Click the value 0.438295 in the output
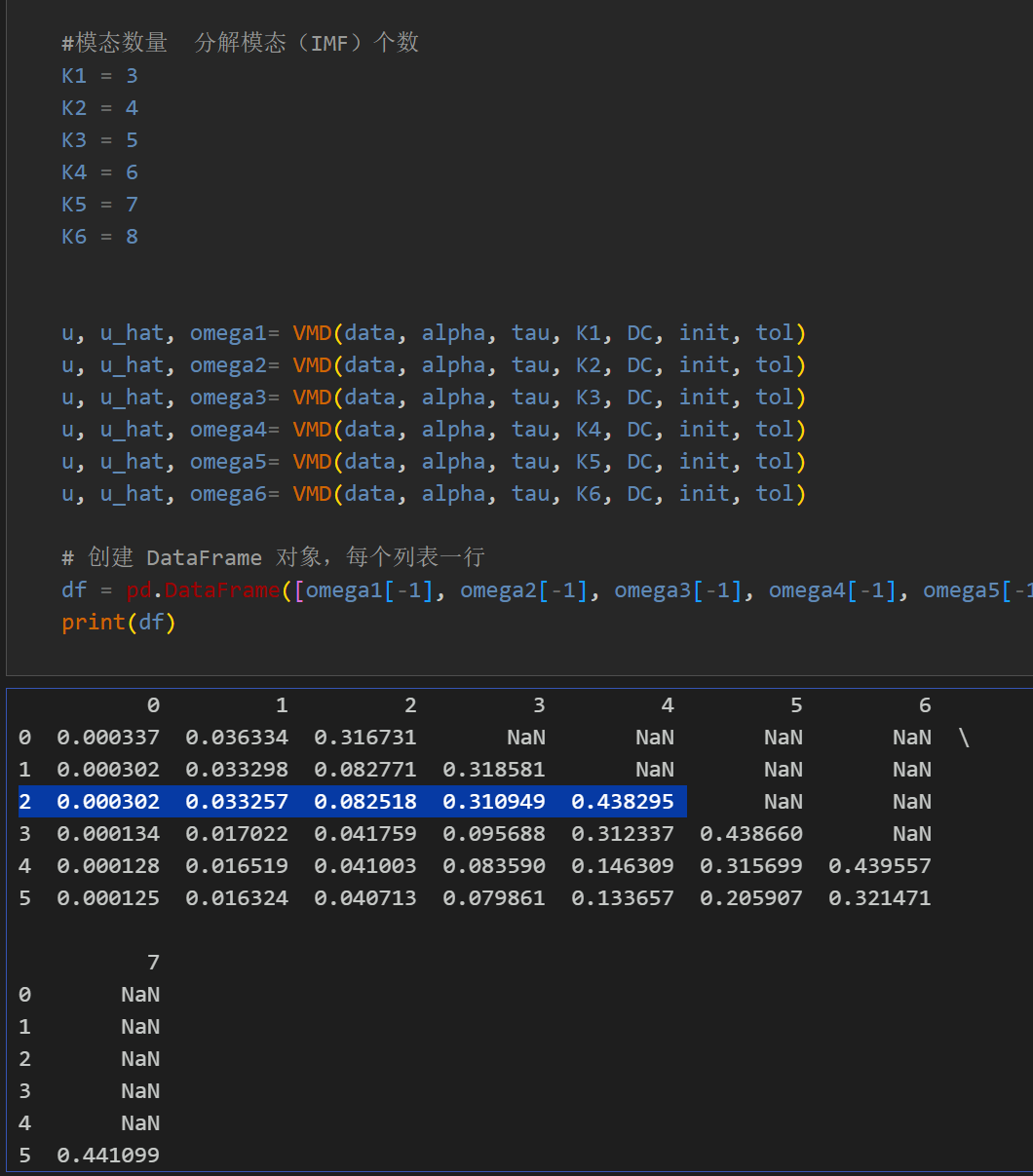The image size is (1033, 1176). click(x=623, y=802)
